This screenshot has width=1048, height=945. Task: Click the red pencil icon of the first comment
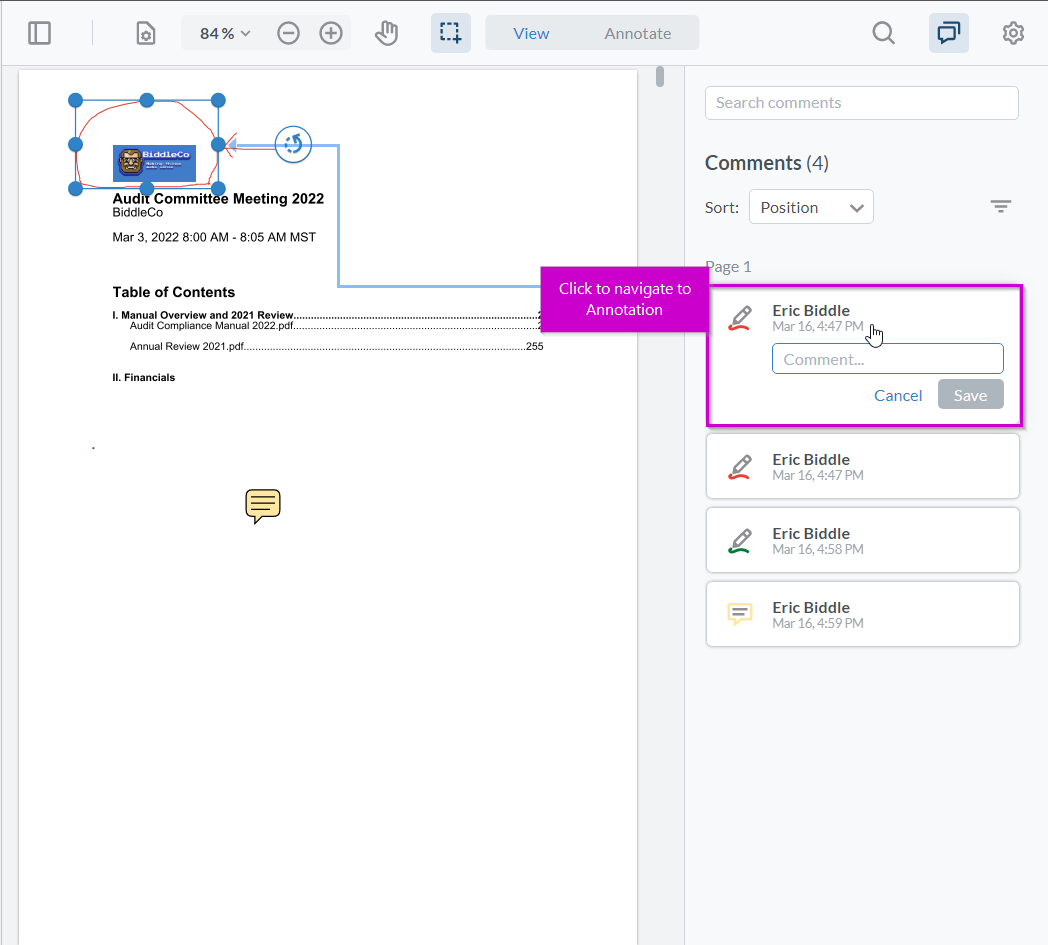click(x=740, y=318)
